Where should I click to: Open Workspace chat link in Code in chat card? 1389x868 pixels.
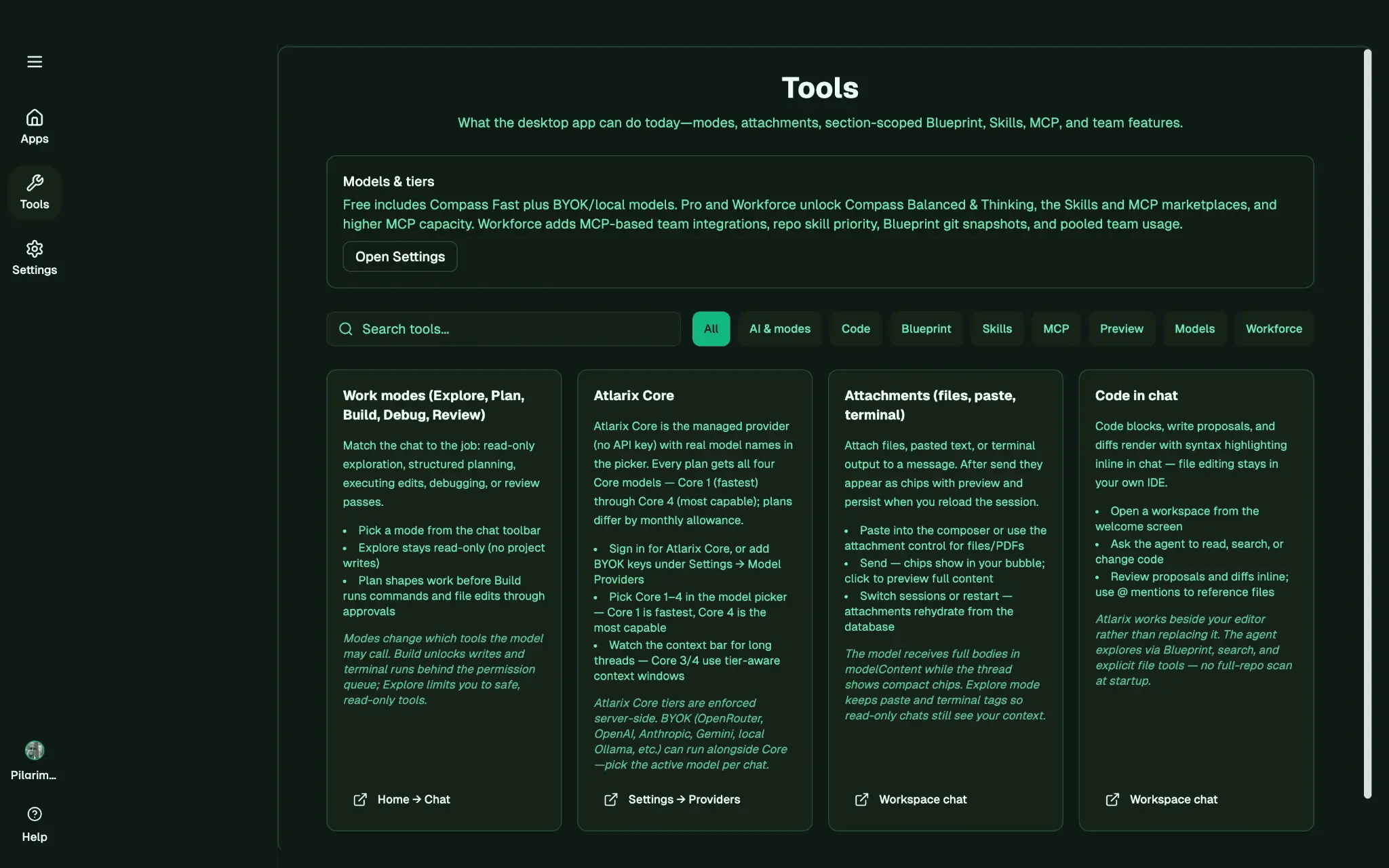[1173, 800]
